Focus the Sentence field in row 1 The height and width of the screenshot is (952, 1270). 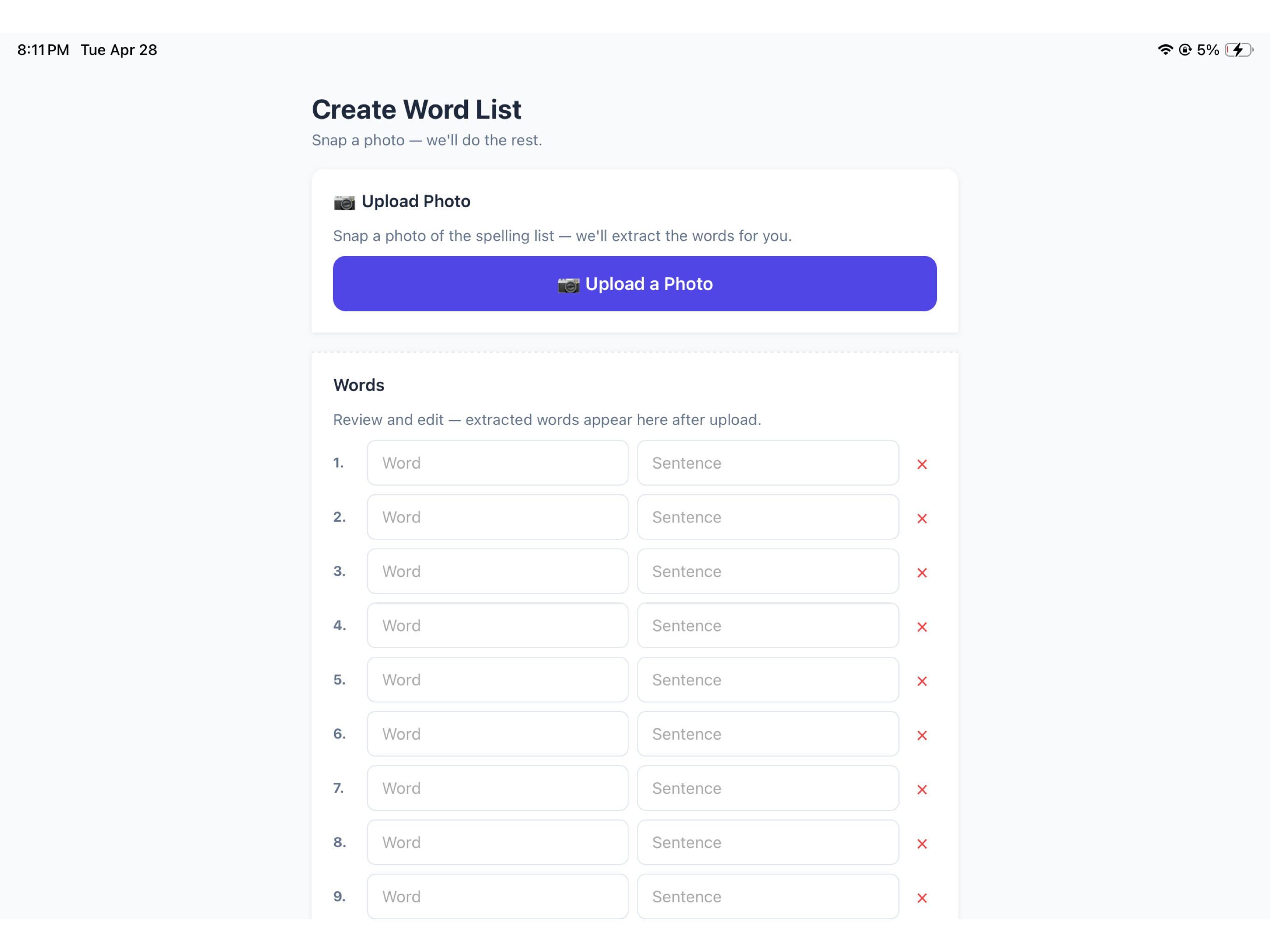tap(767, 463)
